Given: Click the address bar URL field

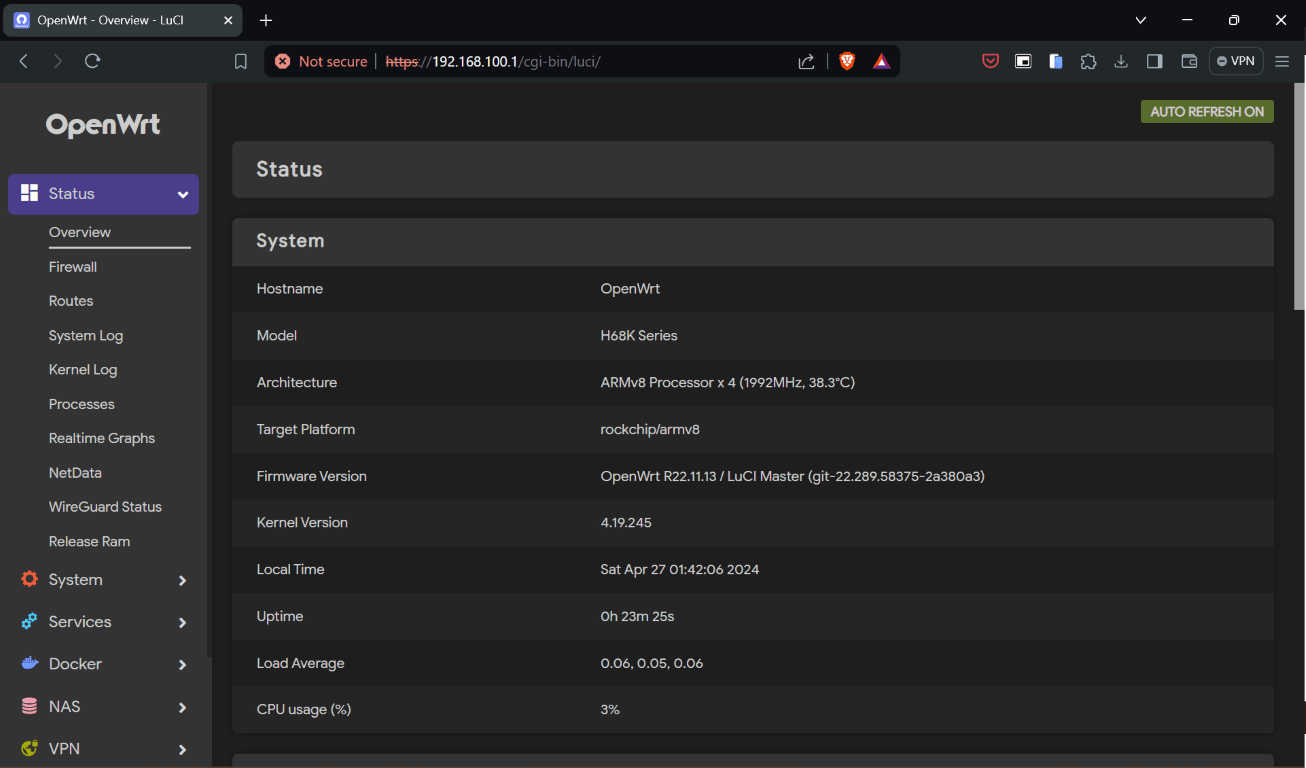Looking at the screenshot, I should coord(580,61).
